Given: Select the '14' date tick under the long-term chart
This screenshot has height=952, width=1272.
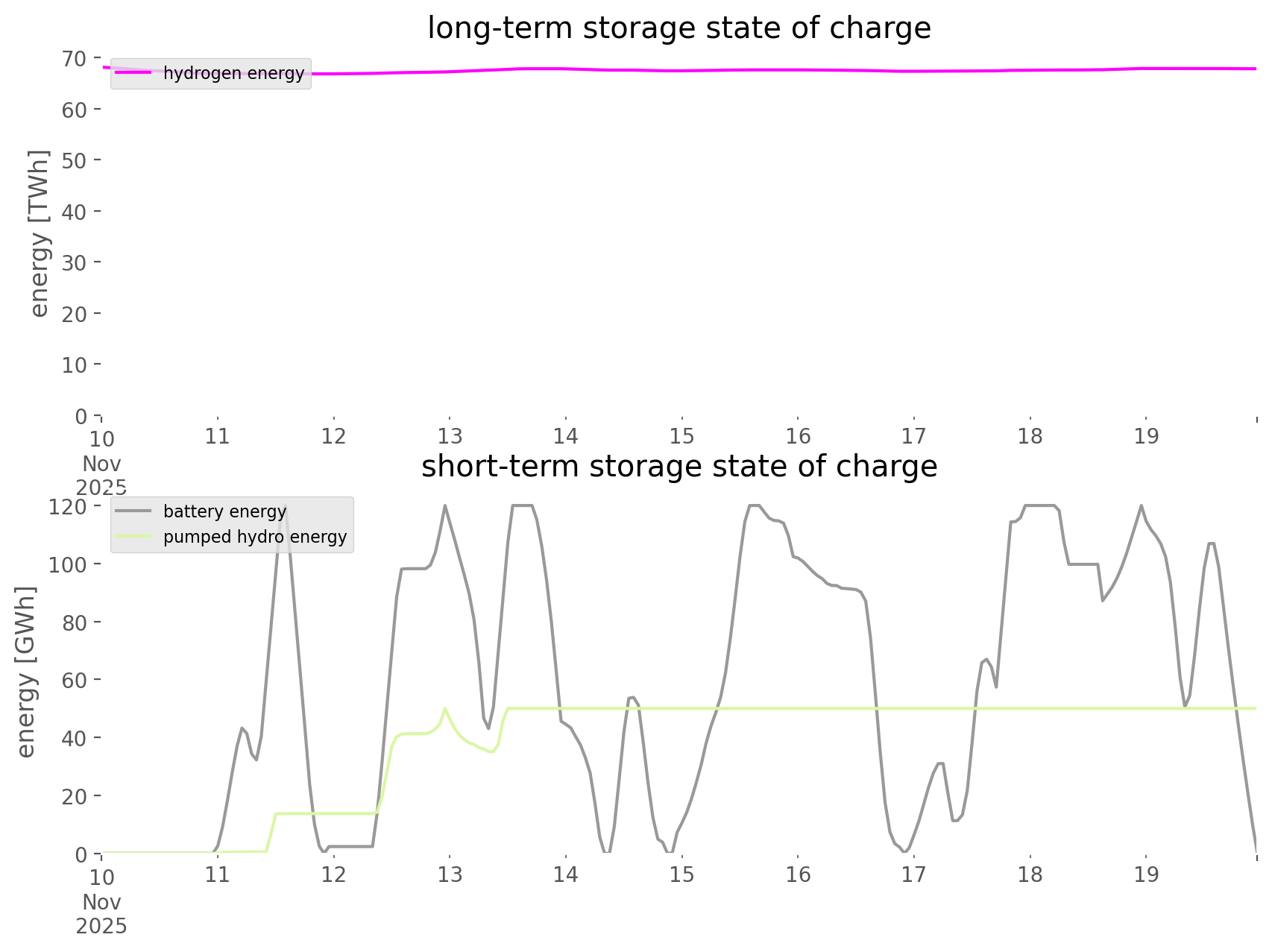Looking at the screenshot, I should pyautogui.click(x=566, y=437).
